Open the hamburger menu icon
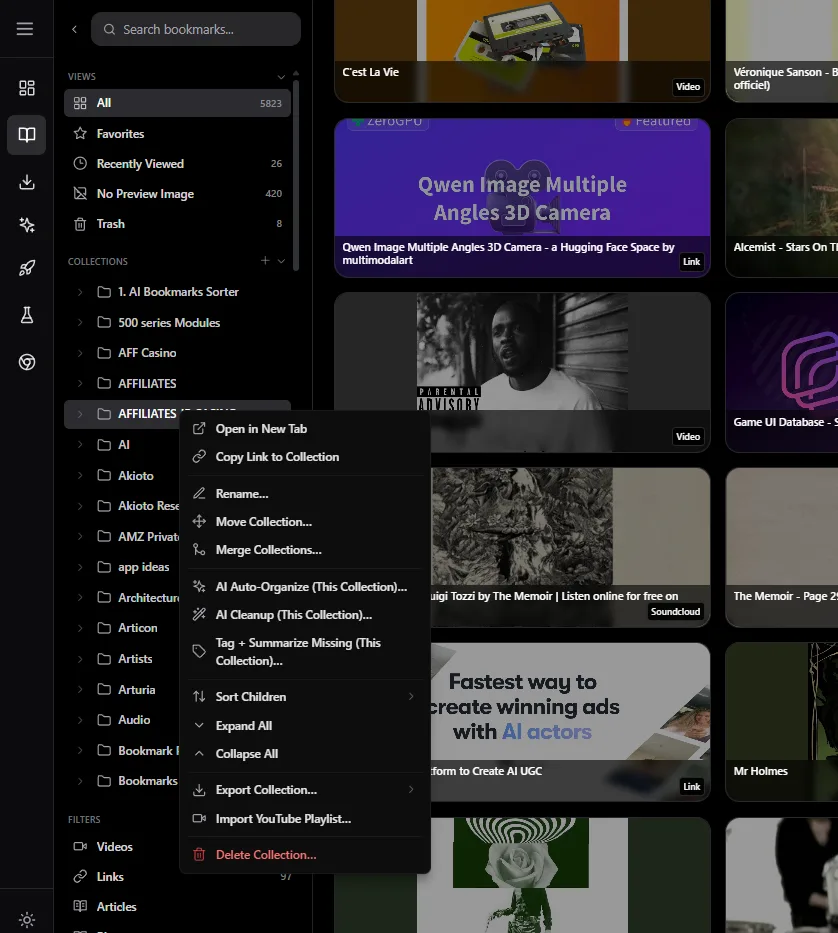The width and height of the screenshot is (838, 933). click(x=24, y=29)
